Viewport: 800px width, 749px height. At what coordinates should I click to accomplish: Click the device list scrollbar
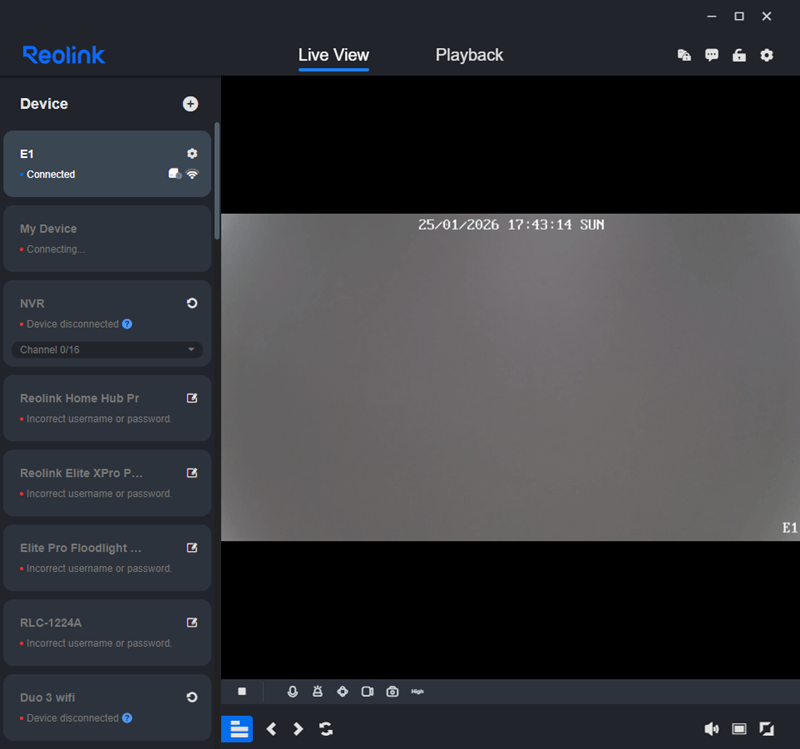click(217, 180)
